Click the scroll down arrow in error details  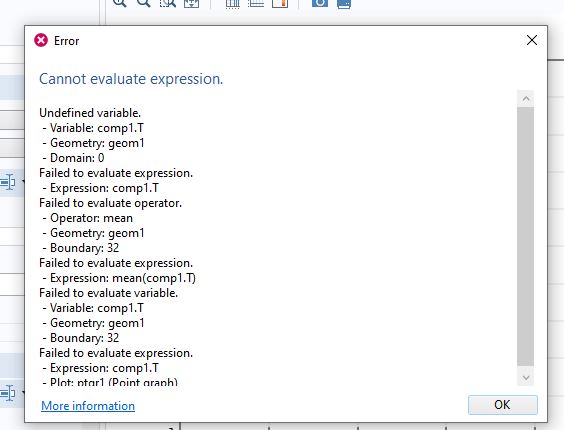pyautogui.click(x=526, y=377)
